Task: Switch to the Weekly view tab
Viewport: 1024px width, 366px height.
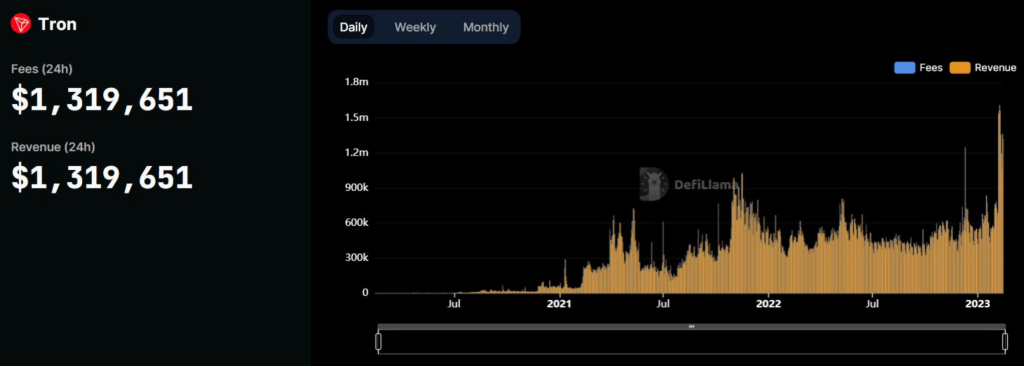Action: pos(415,27)
